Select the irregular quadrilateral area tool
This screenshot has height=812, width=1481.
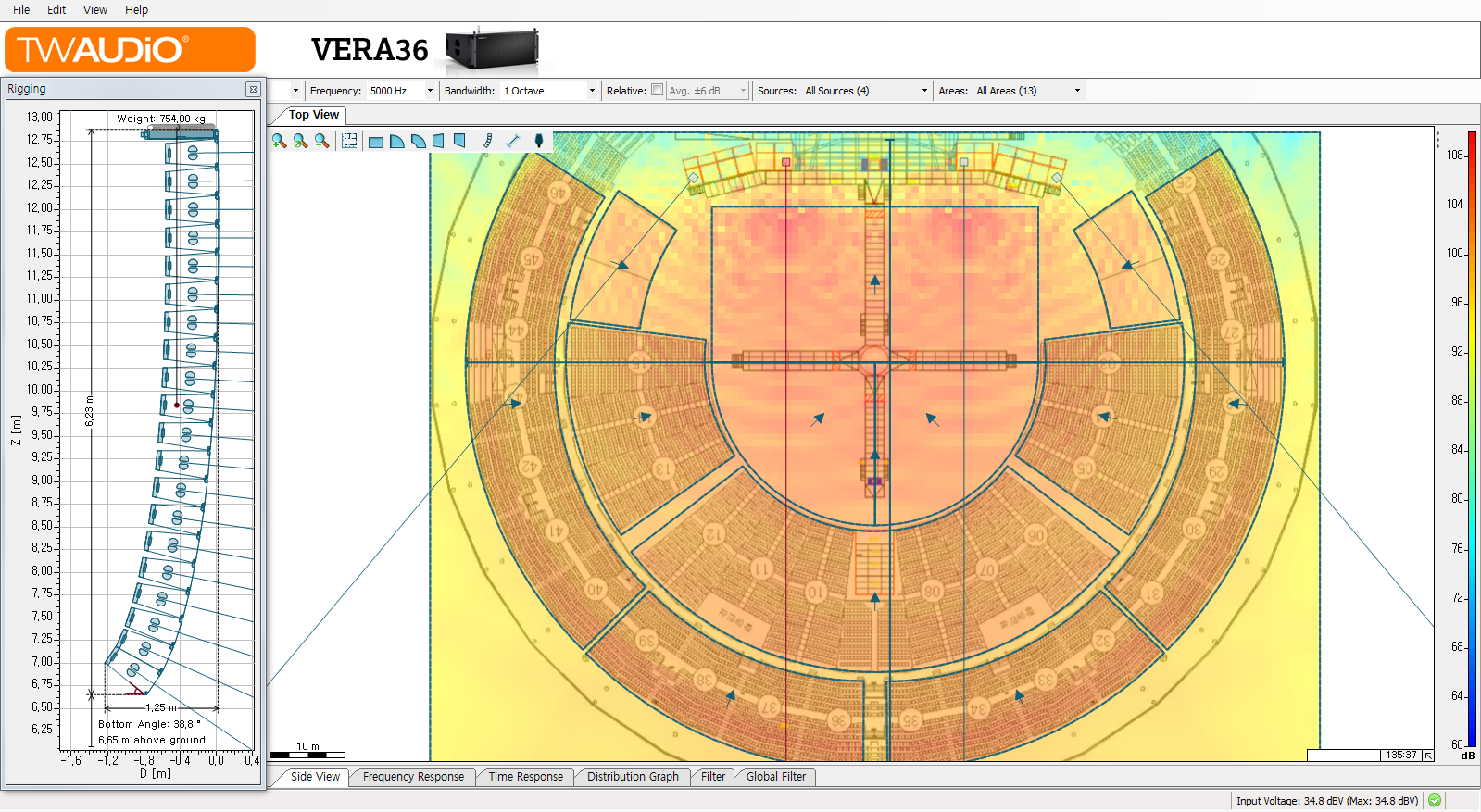459,142
